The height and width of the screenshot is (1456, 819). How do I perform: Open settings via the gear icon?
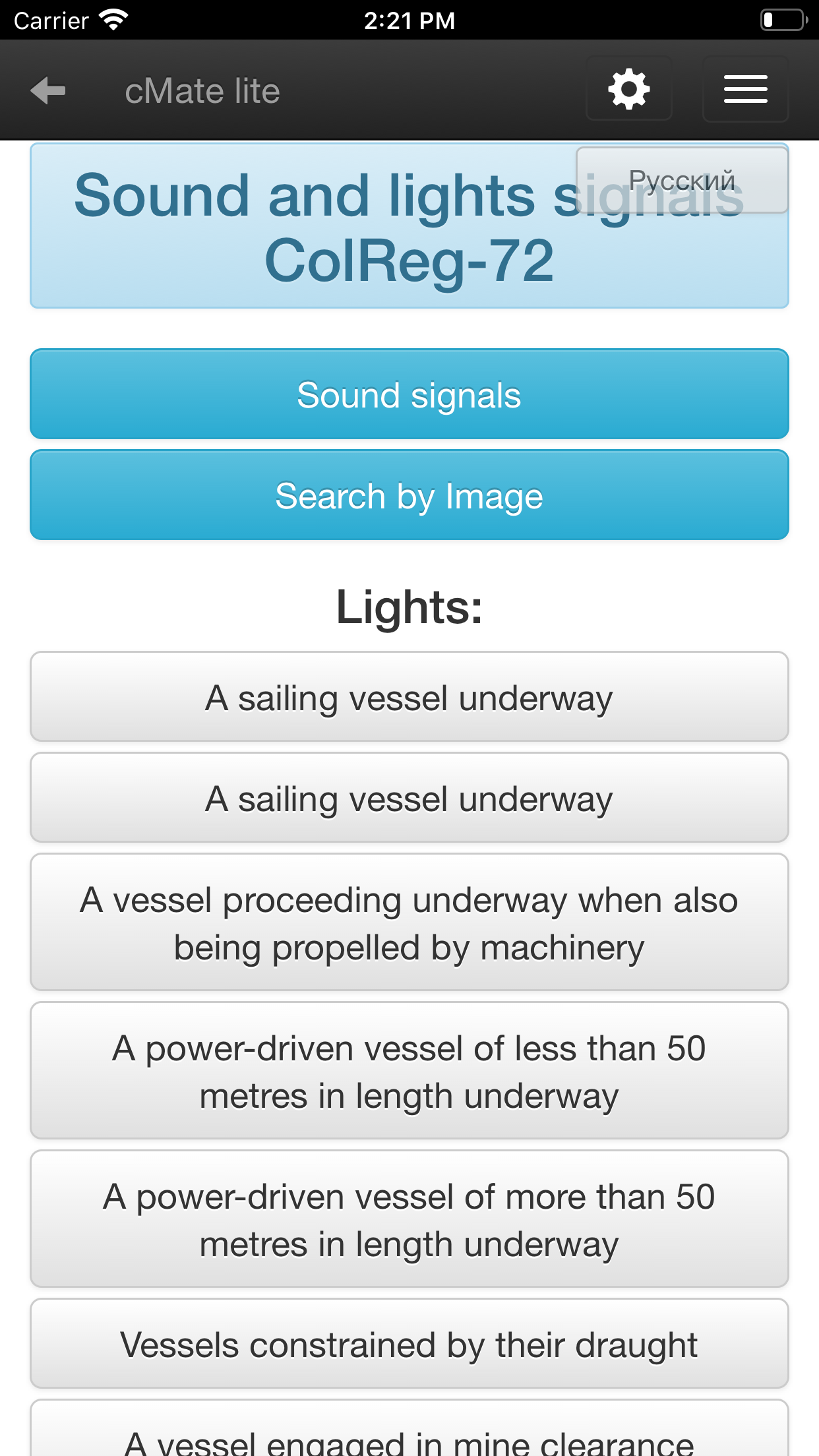point(629,88)
